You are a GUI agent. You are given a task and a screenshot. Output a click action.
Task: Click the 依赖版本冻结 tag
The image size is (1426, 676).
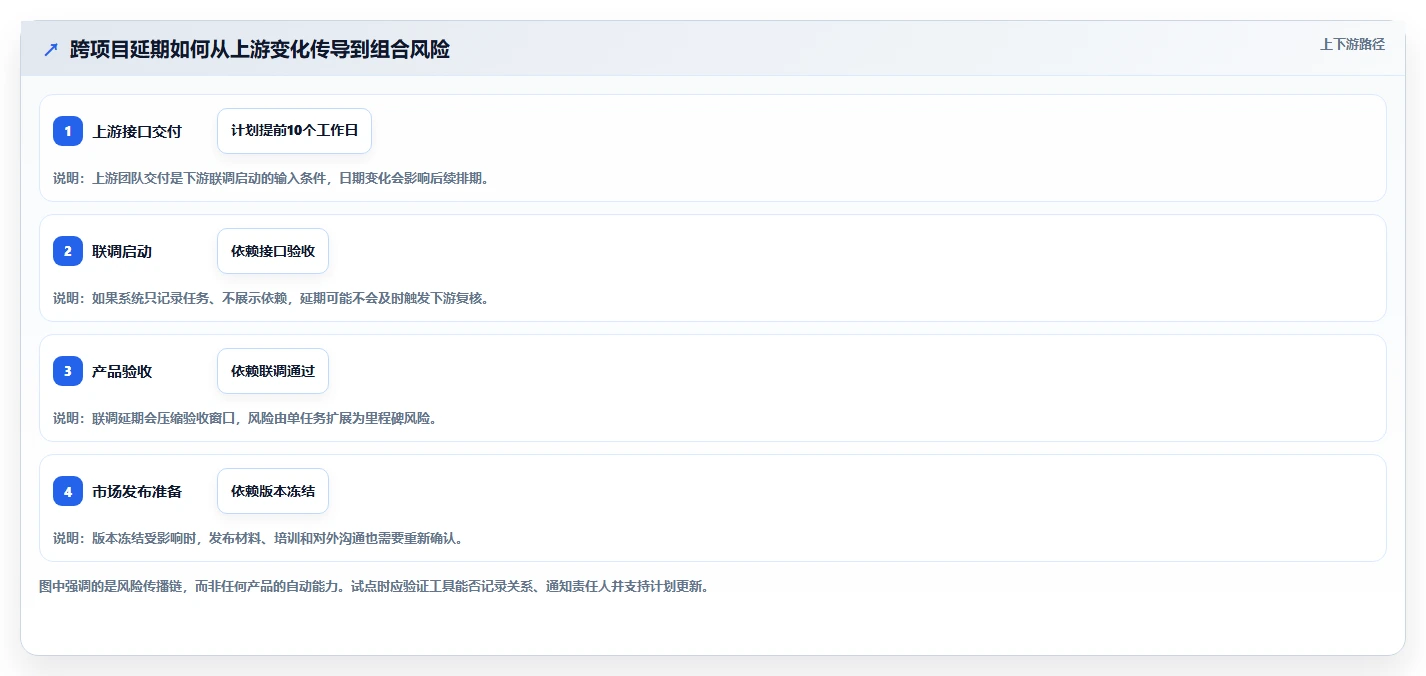(x=273, y=491)
